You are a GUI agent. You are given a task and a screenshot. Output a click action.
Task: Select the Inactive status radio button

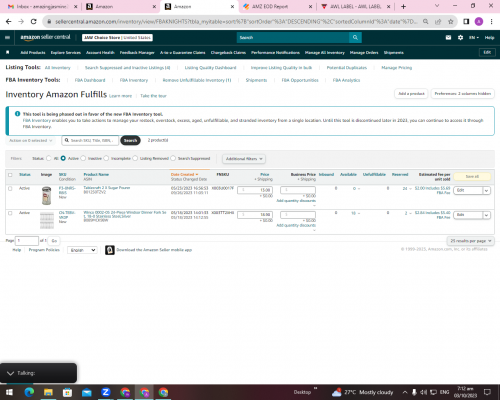pyautogui.click(x=83, y=158)
